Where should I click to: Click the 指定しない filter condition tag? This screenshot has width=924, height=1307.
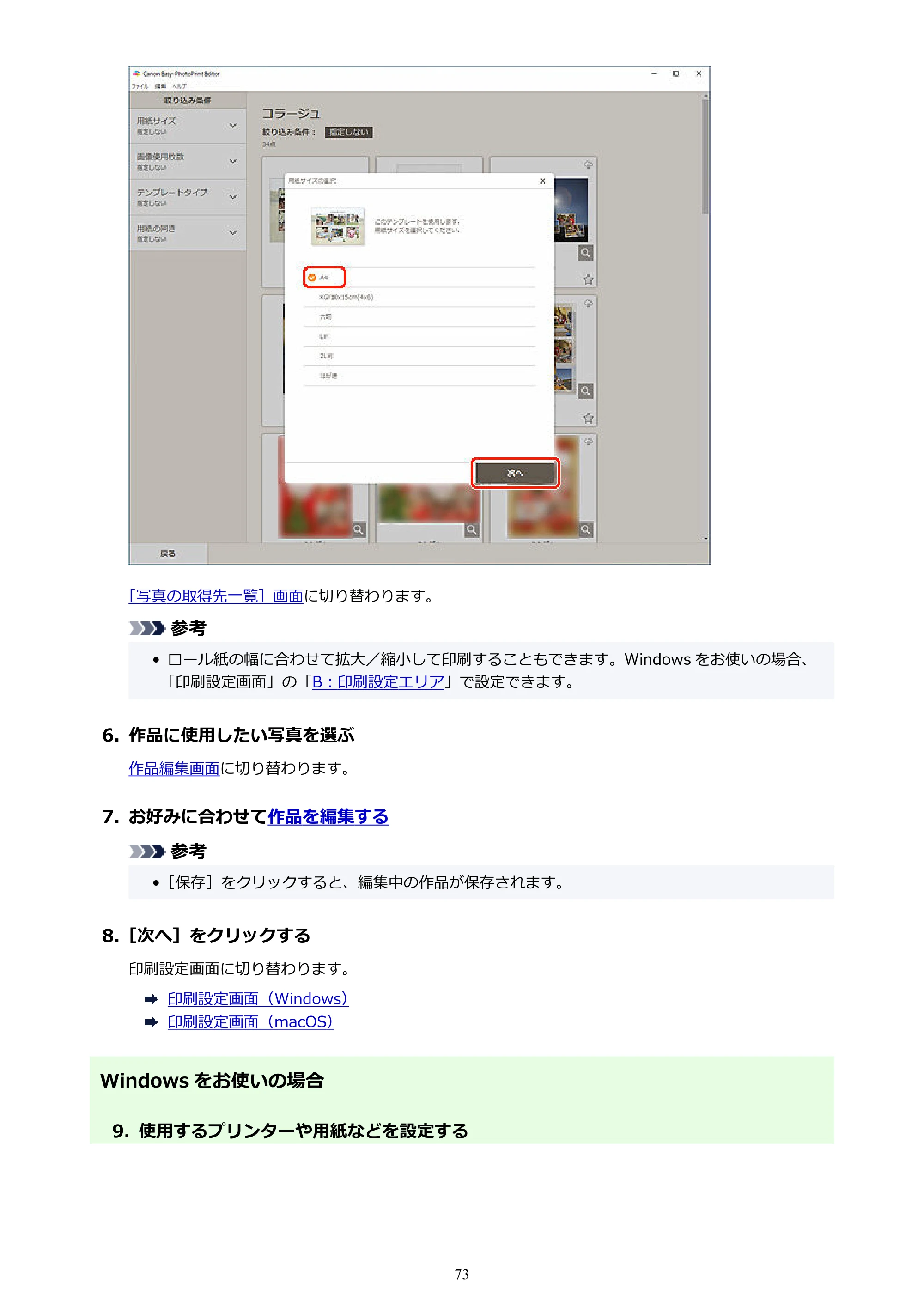click(349, 133)
